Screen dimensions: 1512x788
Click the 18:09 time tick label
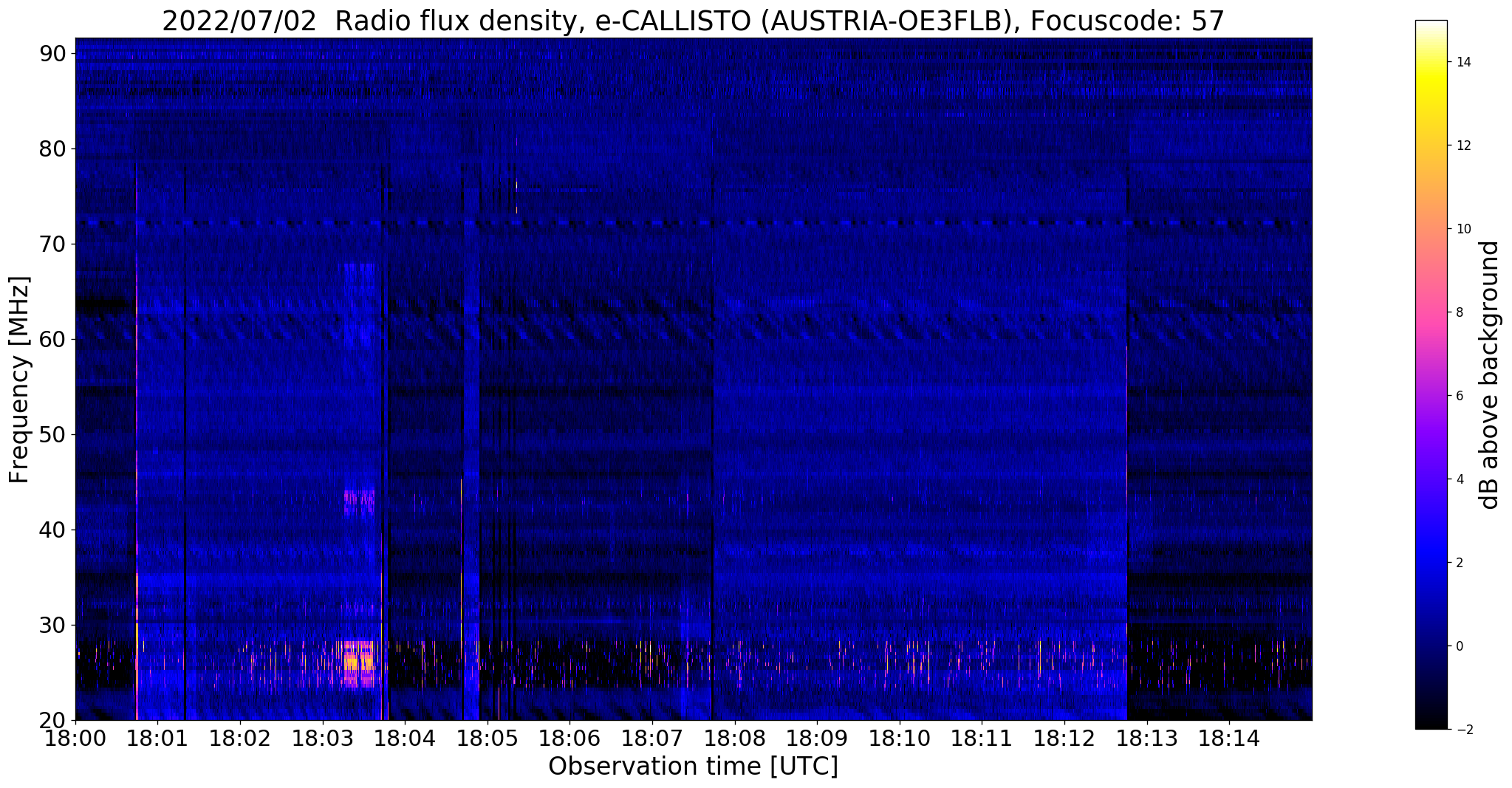coord(817,739)
